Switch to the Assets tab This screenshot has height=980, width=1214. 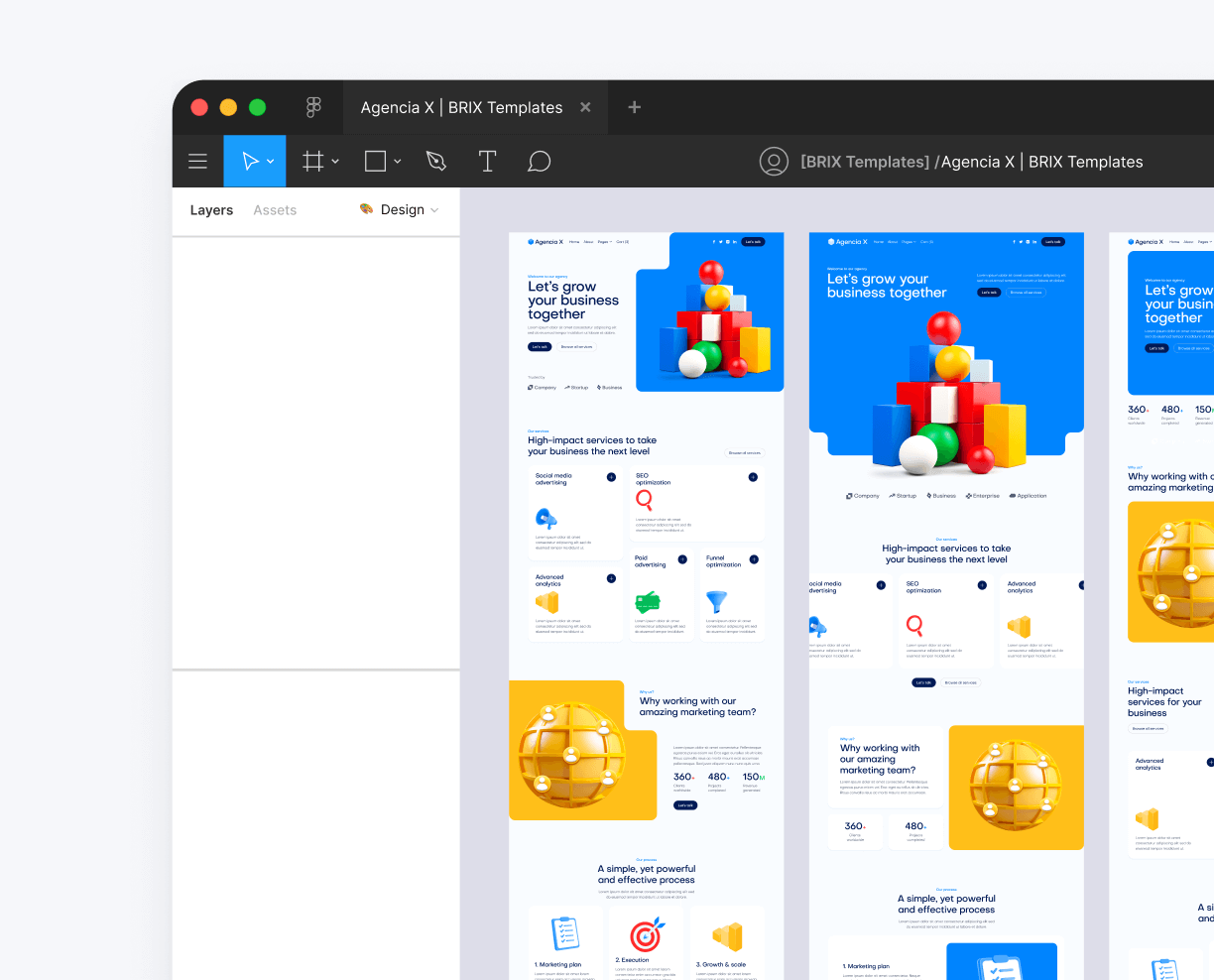[275, 209]
